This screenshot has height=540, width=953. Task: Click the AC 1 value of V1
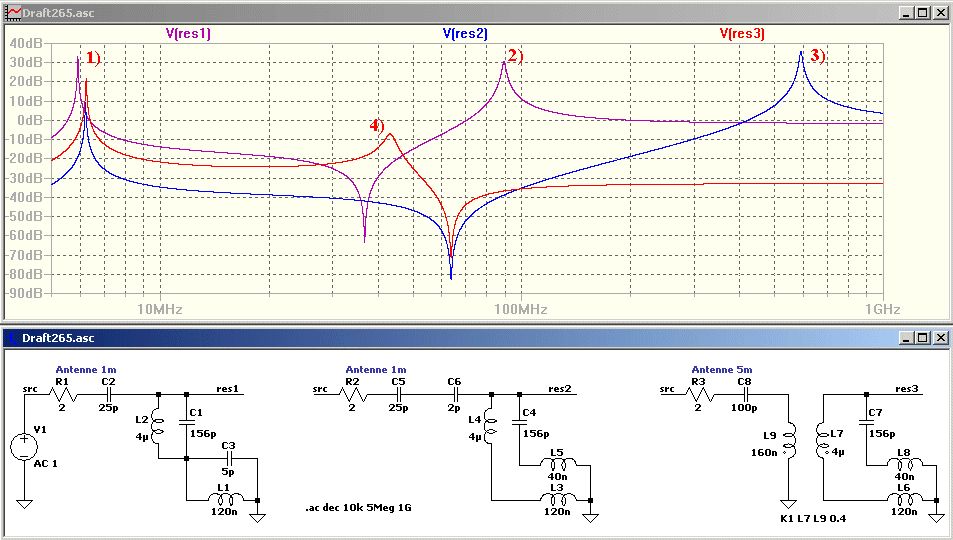tap(46, 463)
